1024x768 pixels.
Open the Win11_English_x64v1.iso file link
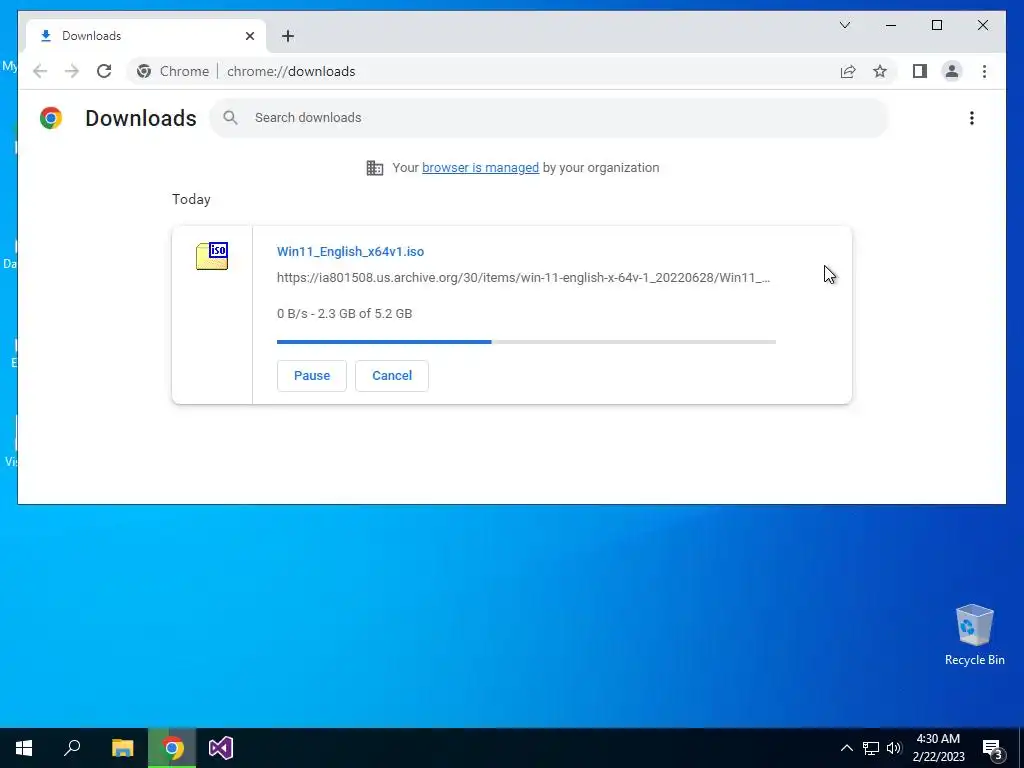tap(350, 251)
